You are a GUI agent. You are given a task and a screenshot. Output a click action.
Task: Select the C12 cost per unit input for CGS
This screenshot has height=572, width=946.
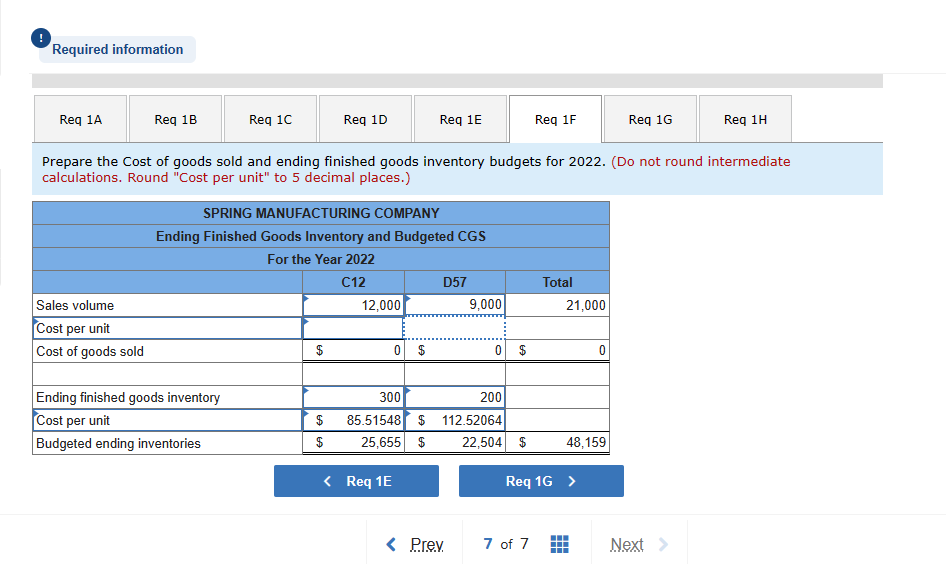pos(354,328)
